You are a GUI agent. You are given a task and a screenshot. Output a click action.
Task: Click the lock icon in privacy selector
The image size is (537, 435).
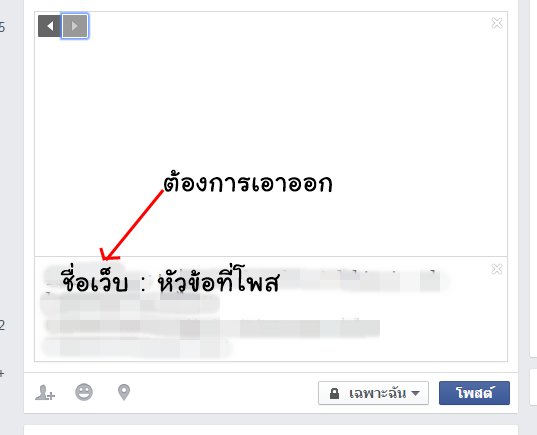click(334, 393)
